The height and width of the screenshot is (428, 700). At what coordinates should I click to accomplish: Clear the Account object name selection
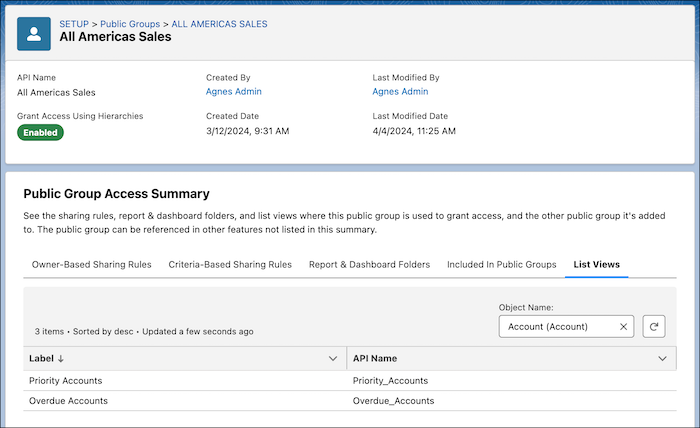coord(623,326)
